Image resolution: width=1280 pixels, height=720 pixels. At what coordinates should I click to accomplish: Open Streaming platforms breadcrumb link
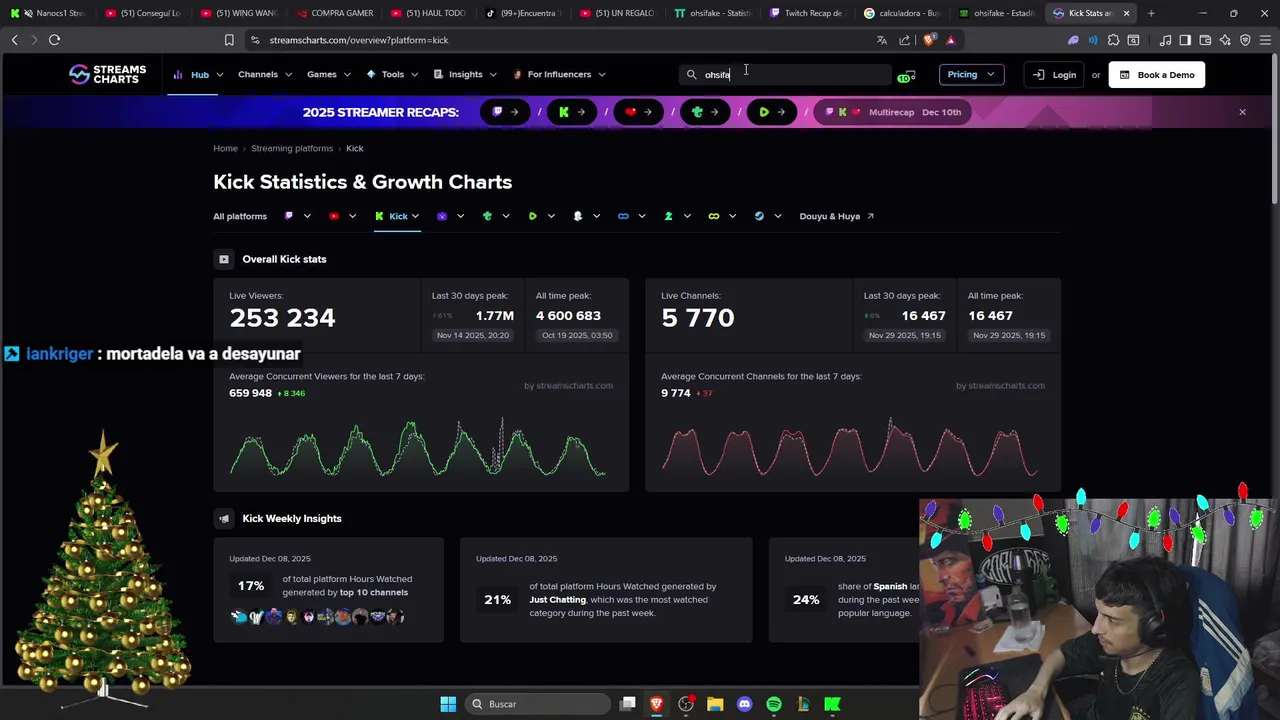tap(292, 148)
